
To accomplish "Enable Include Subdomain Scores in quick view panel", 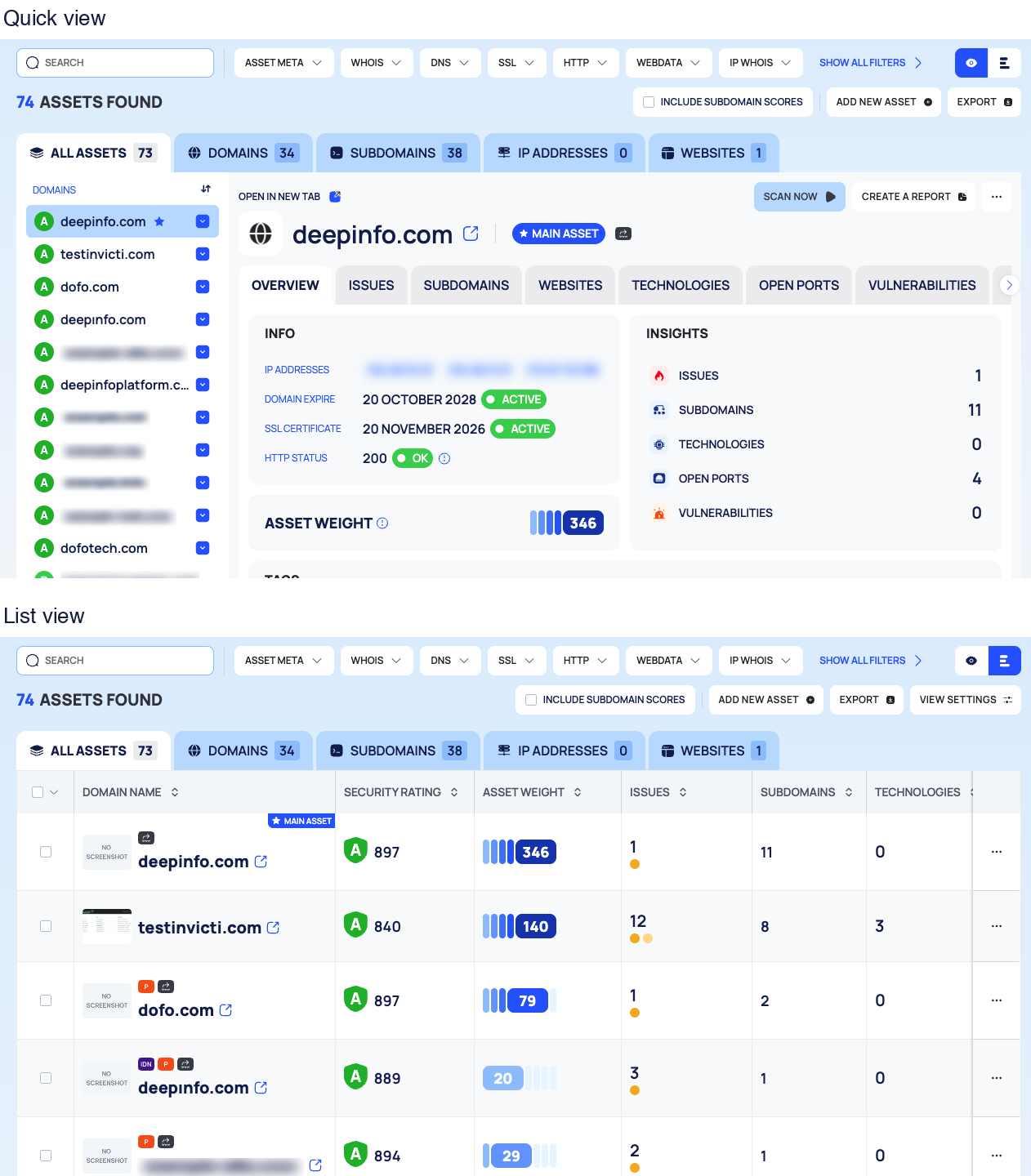I will (649, 102).
